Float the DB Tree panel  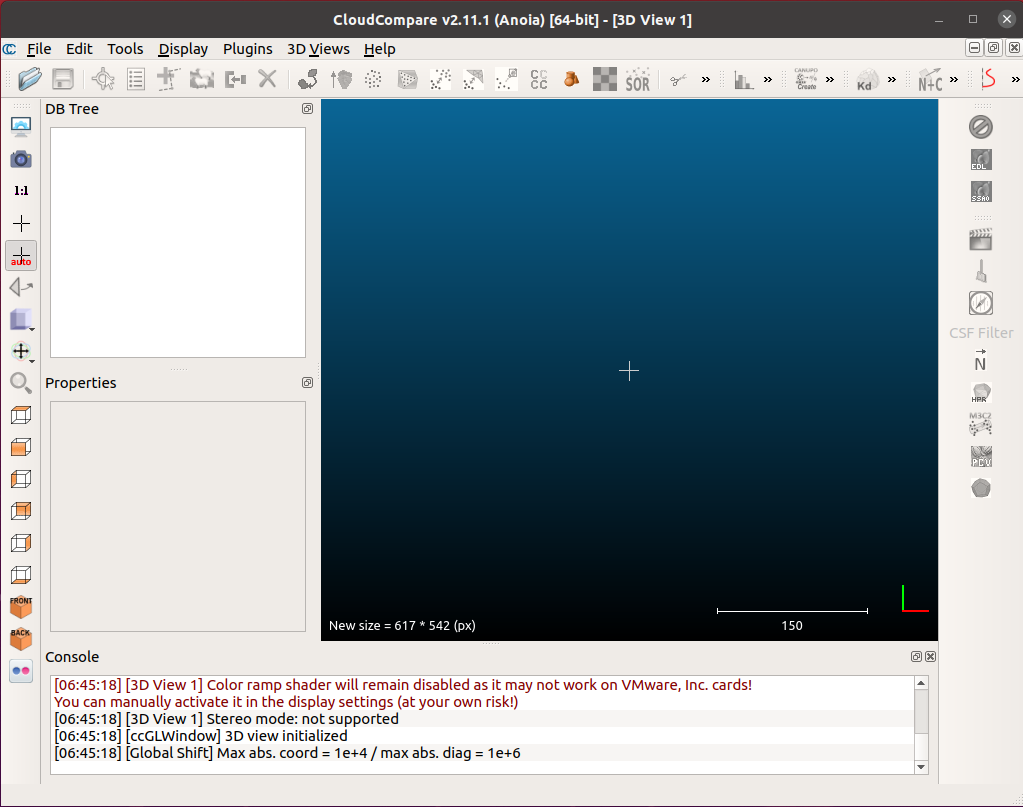(307, 109)
